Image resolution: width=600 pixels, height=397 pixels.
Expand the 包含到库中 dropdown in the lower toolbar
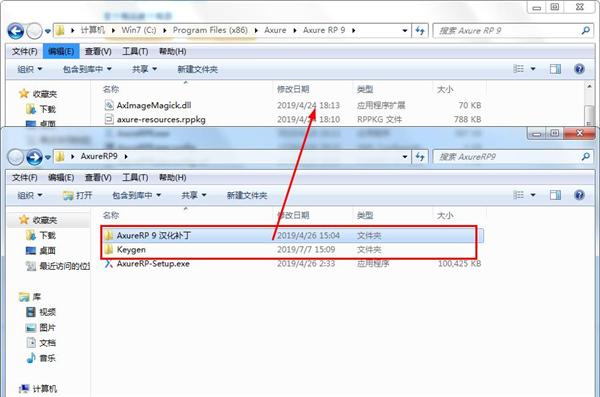click(x=136, y=195)
